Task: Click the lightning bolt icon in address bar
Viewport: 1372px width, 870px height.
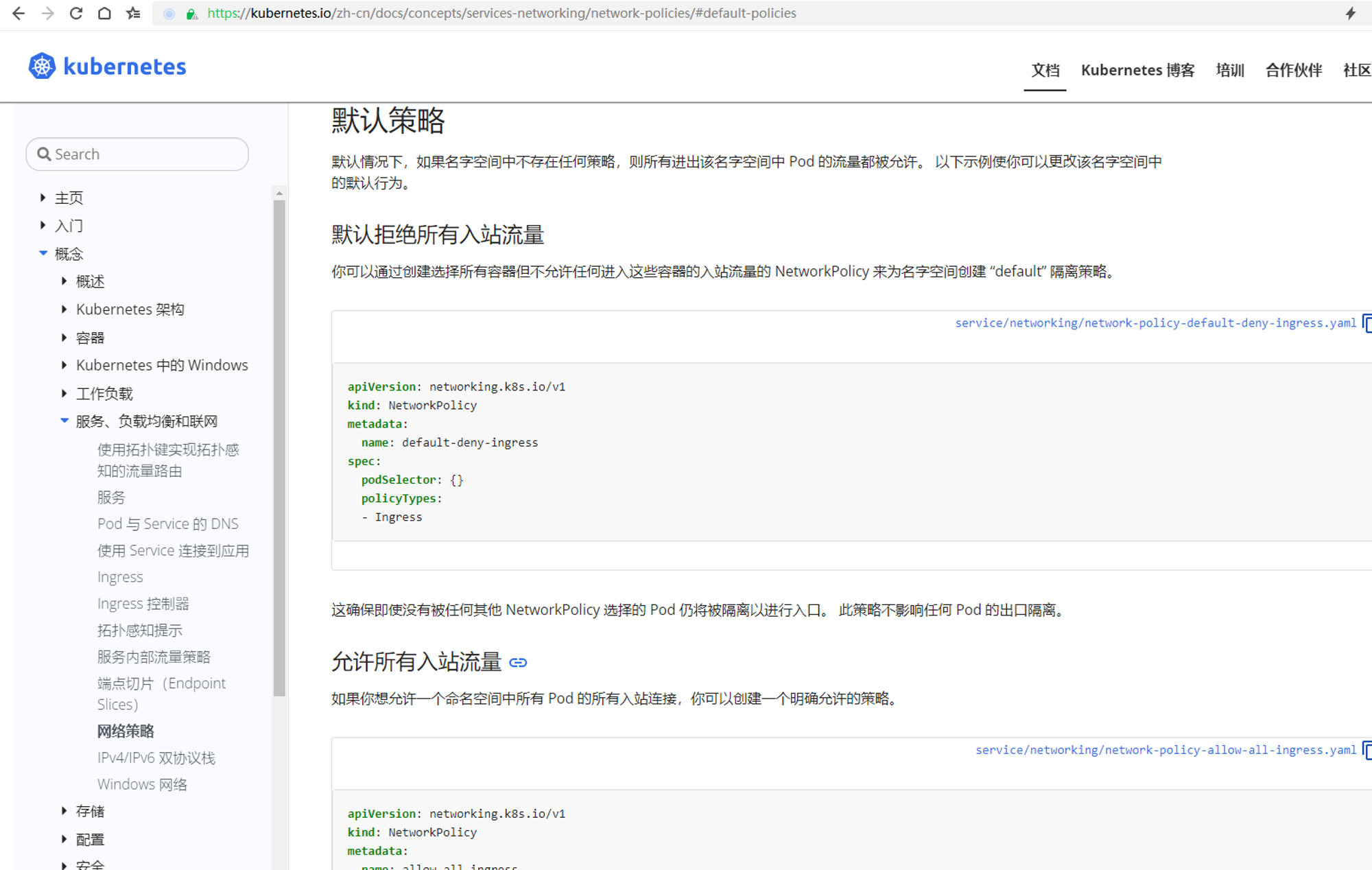Action: (x=1350, y=13)
